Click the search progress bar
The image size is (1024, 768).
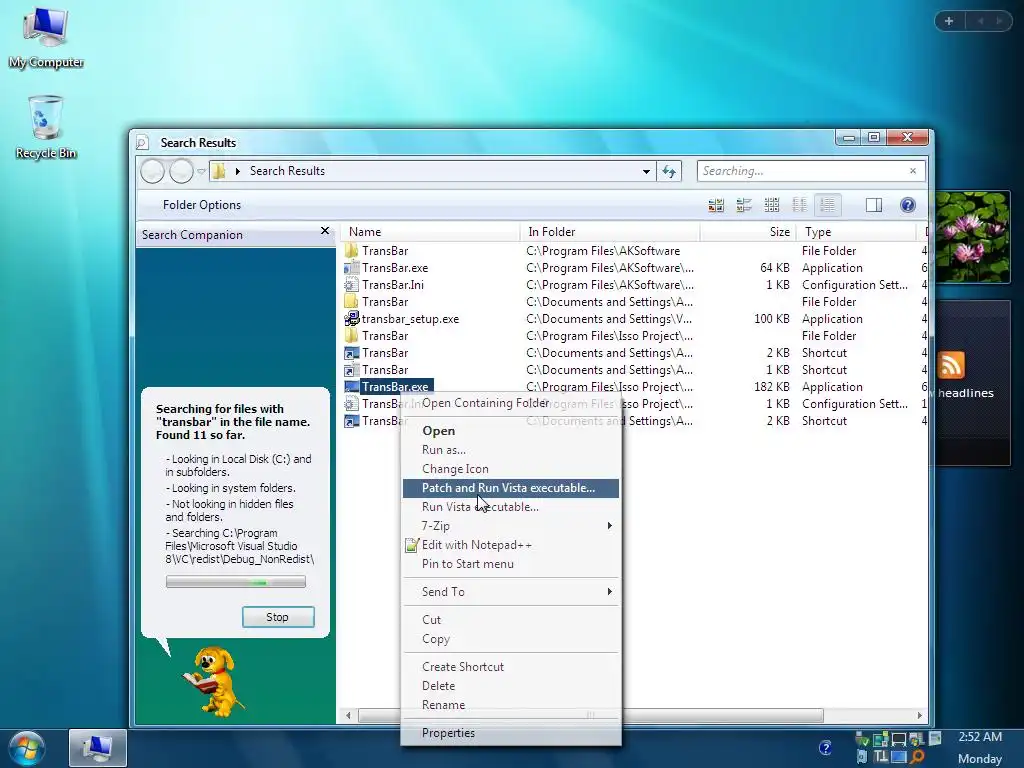pyautogui.click(x=236, y=582)
